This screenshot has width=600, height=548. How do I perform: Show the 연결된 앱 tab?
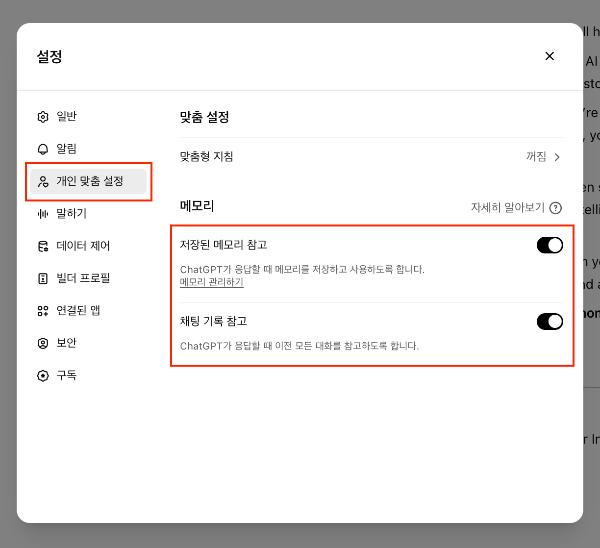(88, 311)
